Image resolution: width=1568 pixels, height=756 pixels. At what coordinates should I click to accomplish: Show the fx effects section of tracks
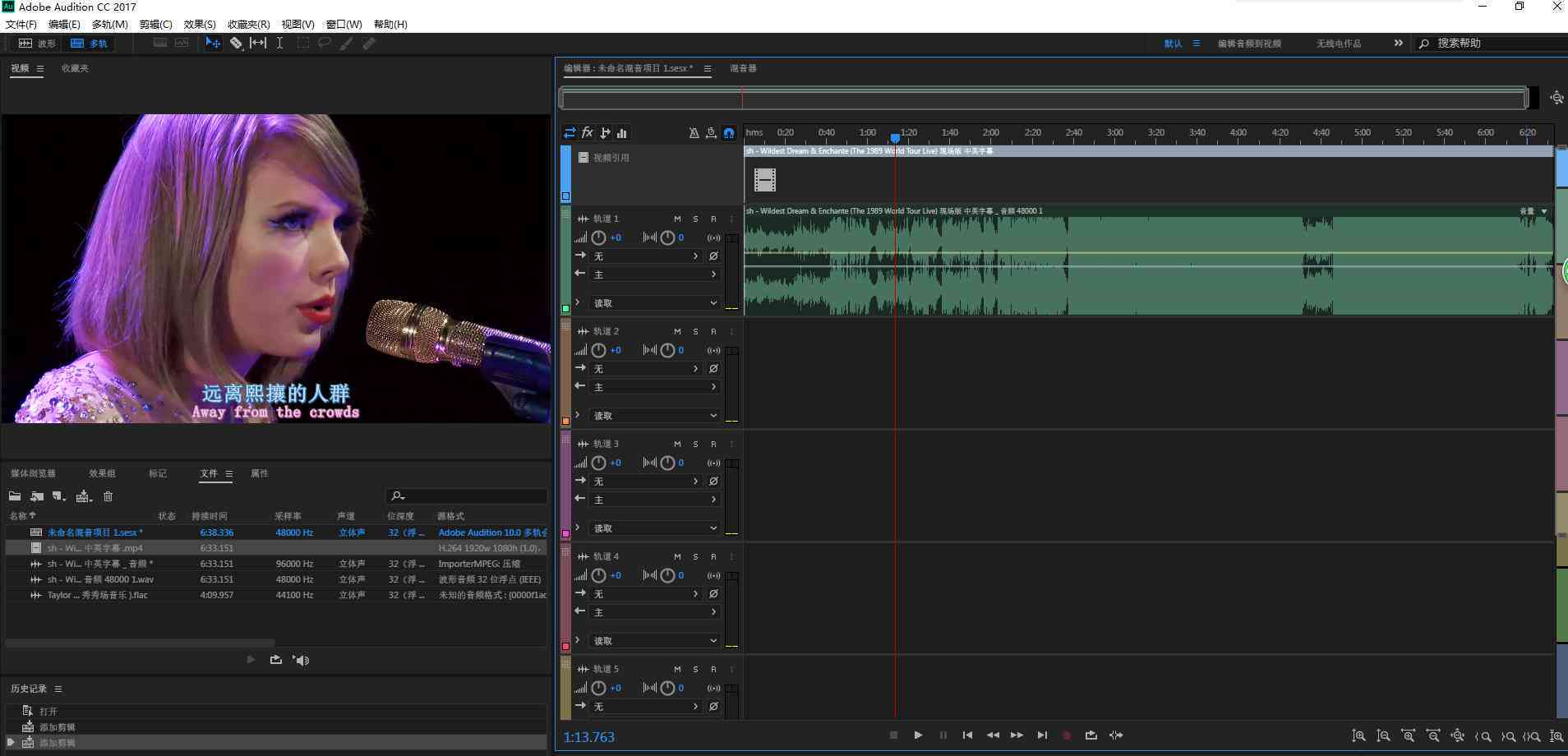click(588, 132)
